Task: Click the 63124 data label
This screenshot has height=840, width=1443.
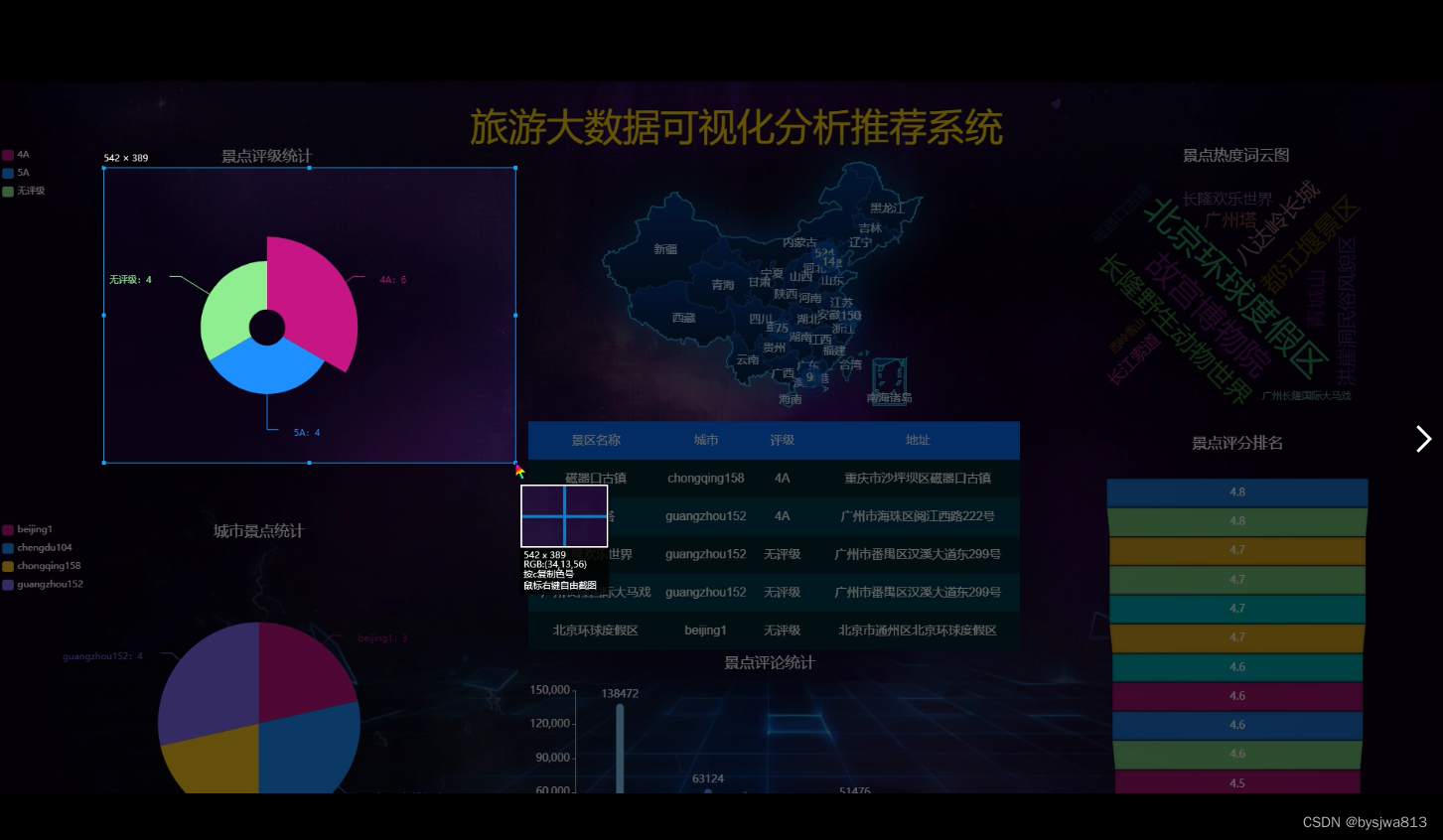Action: coord(708,779)
